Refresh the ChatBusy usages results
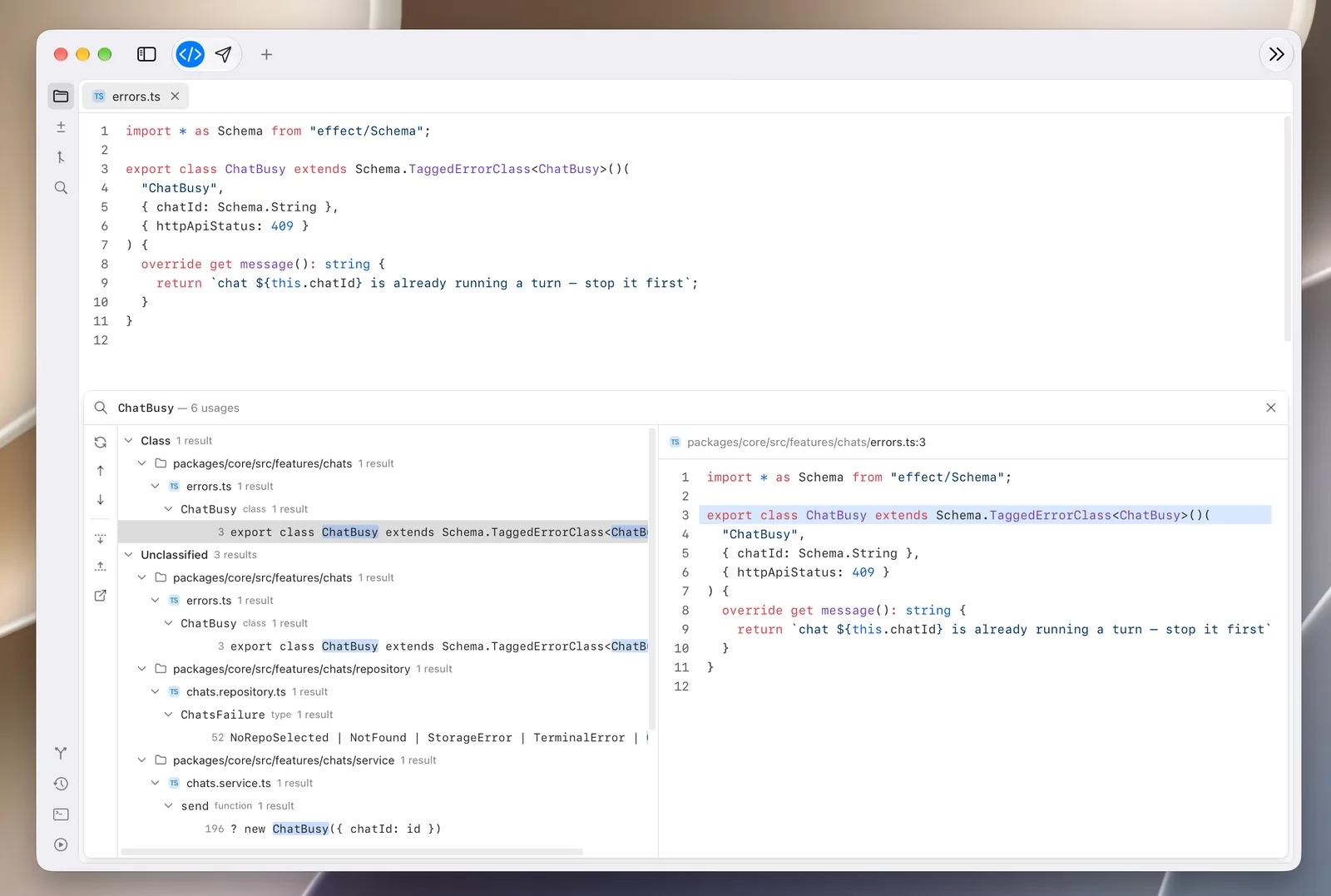Screen dimensions: 1331x896 (x=101, y=443)
